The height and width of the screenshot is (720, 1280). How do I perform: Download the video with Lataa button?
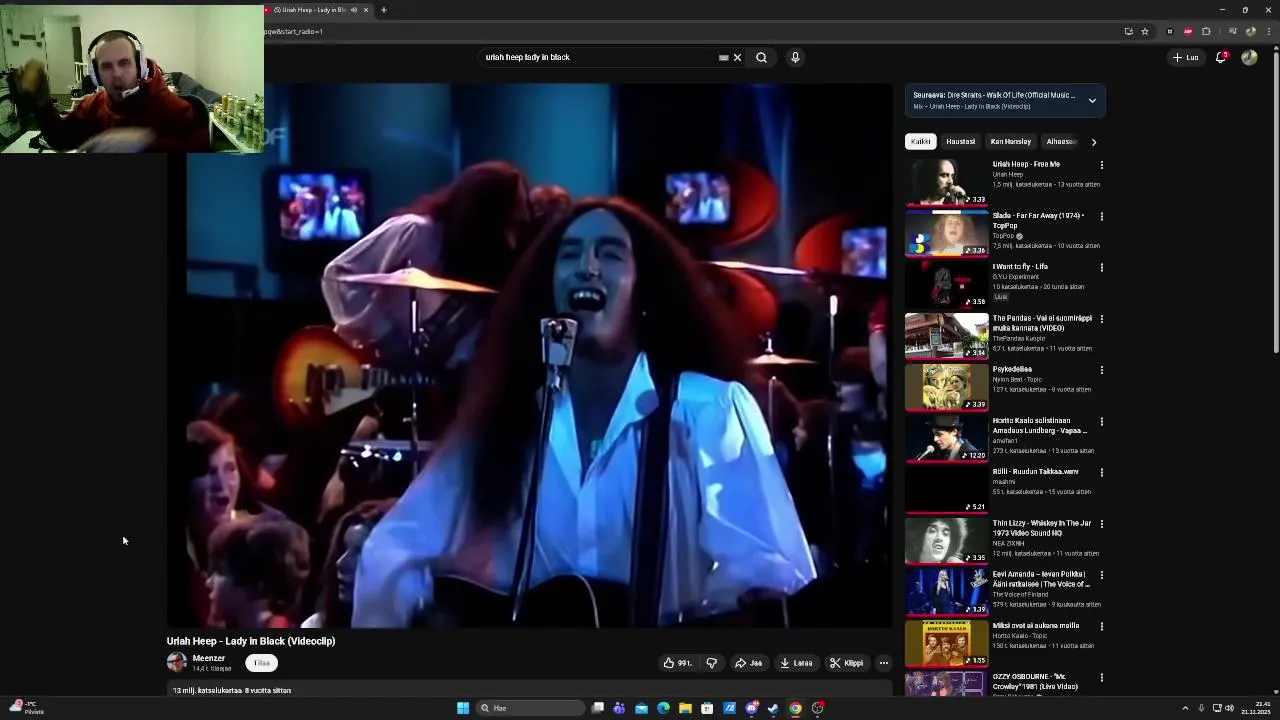point(796,663)
